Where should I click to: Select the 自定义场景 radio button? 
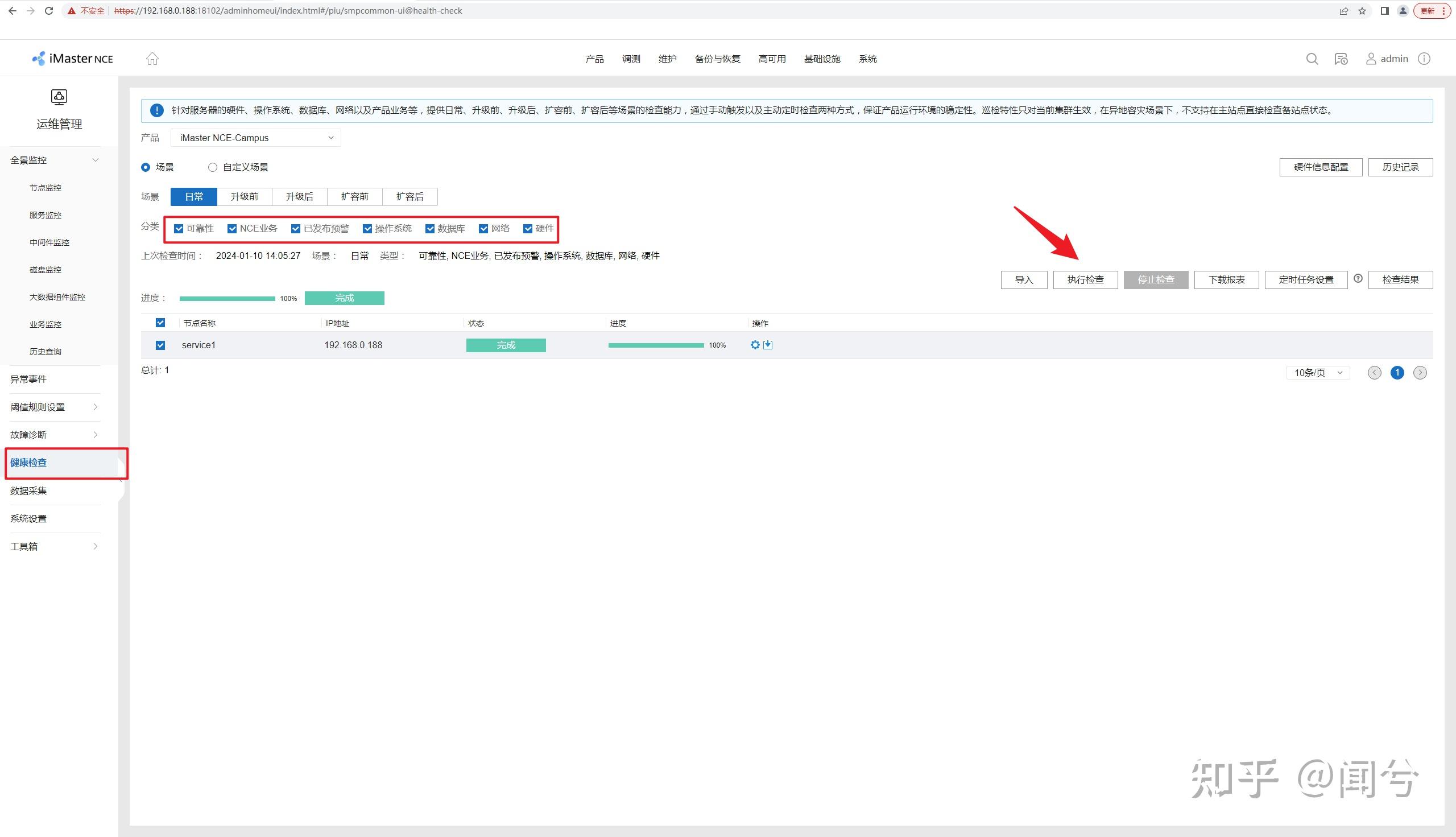pos(213,167)
